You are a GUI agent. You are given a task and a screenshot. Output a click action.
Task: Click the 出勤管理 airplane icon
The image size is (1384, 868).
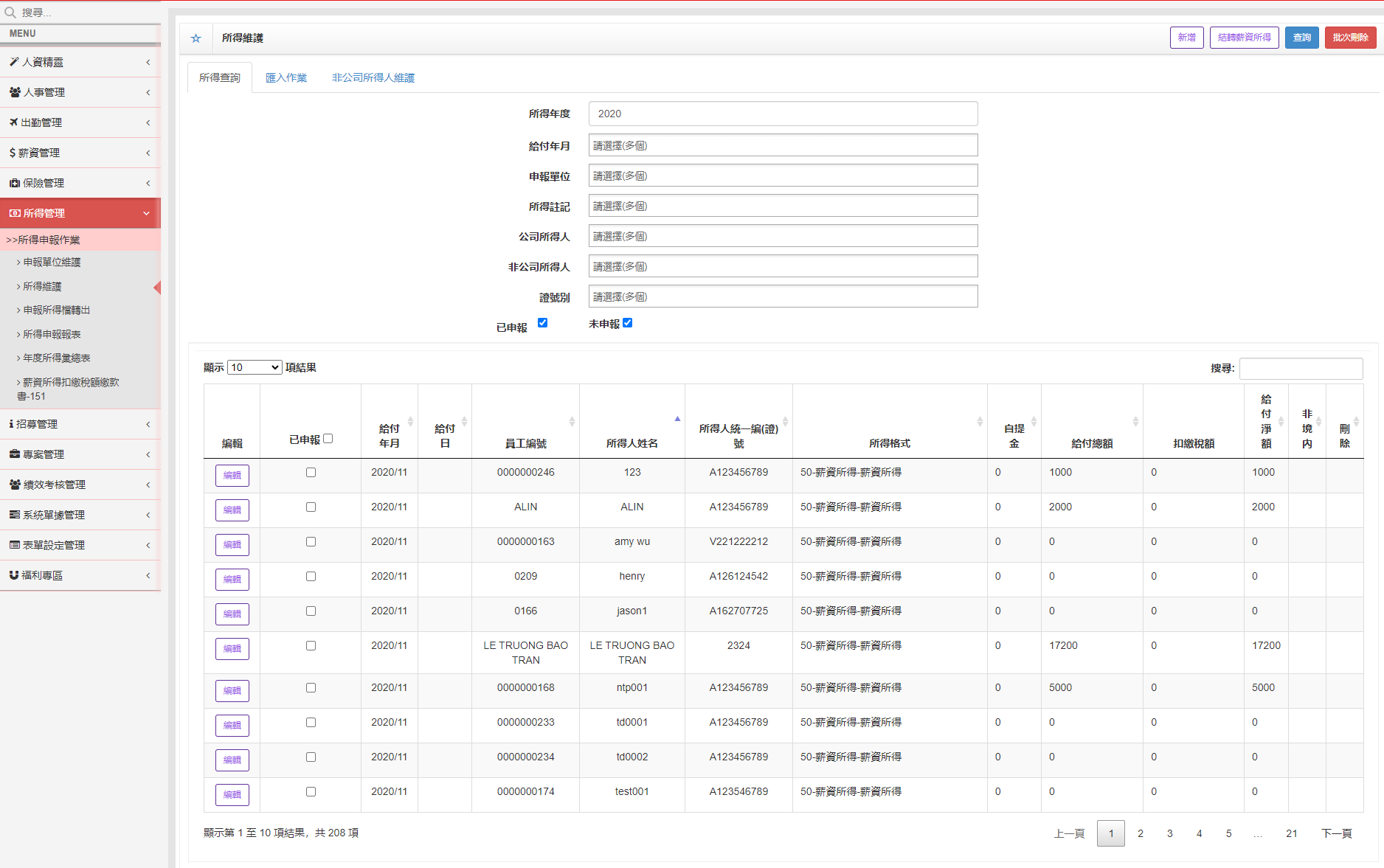pyautogui.click(x=14, y=122)
